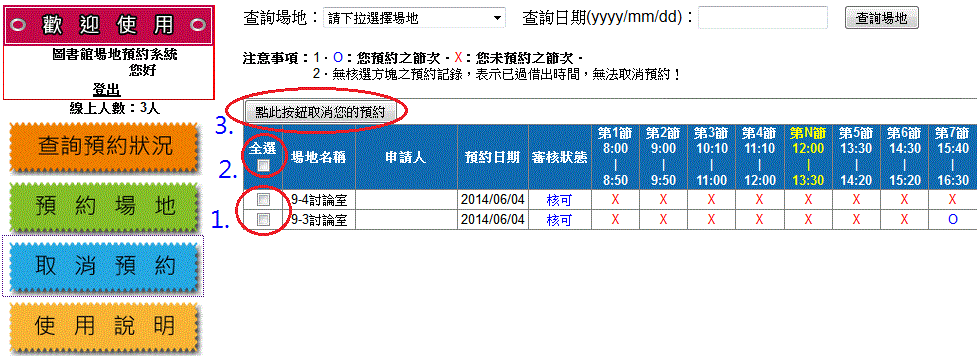Click the 第3節 10:10 column header
This screenshot has height=361, width=977.
711,157
